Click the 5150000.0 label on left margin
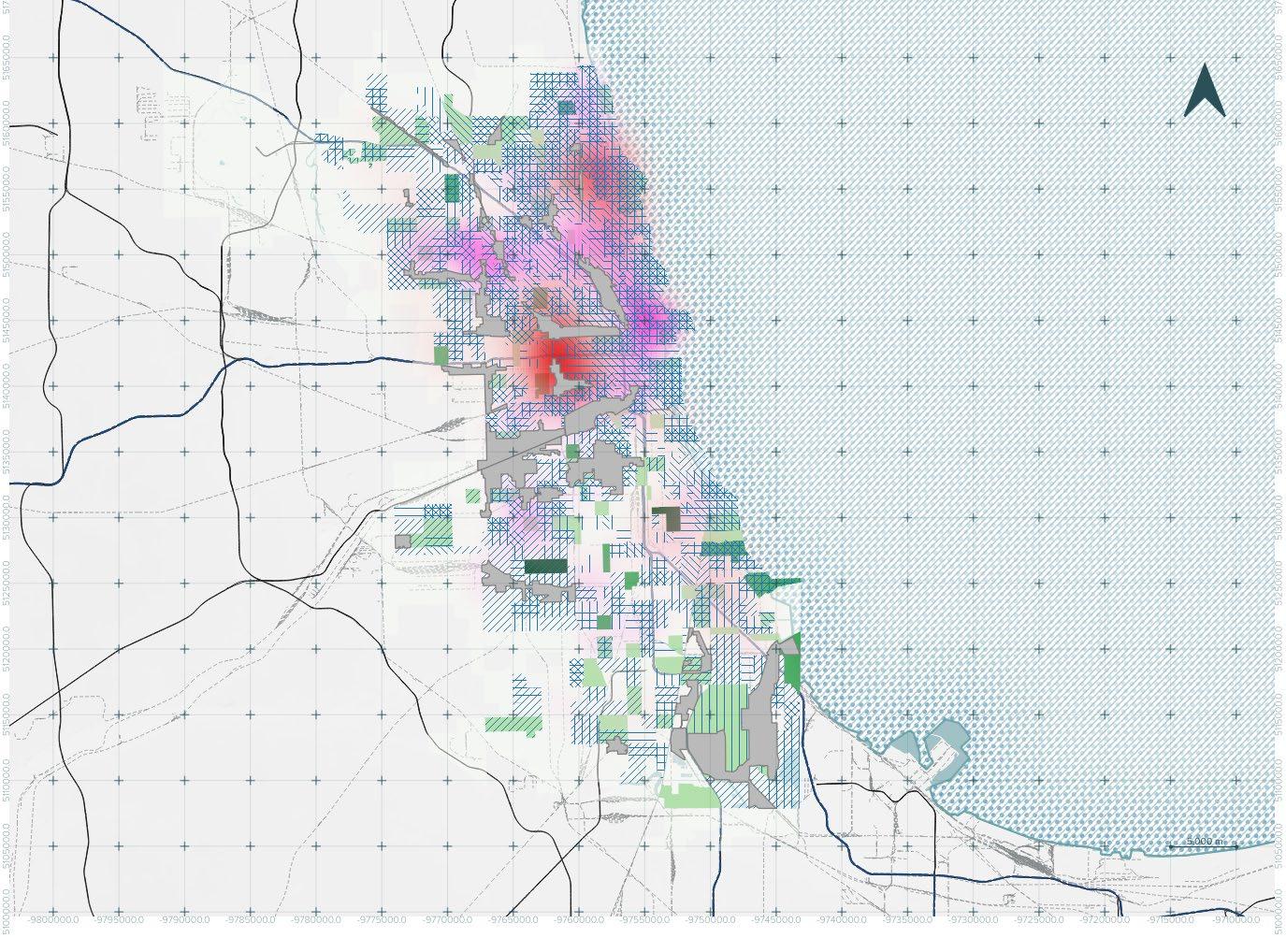This screenshot has width=1286, height=952. [8, 253]
